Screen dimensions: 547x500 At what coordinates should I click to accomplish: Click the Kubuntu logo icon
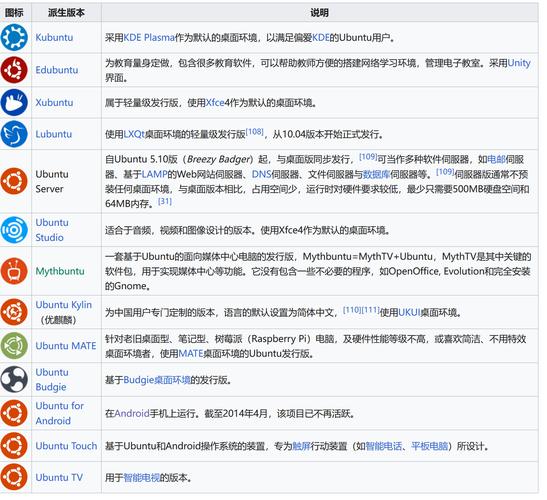[x=14, y=37]
